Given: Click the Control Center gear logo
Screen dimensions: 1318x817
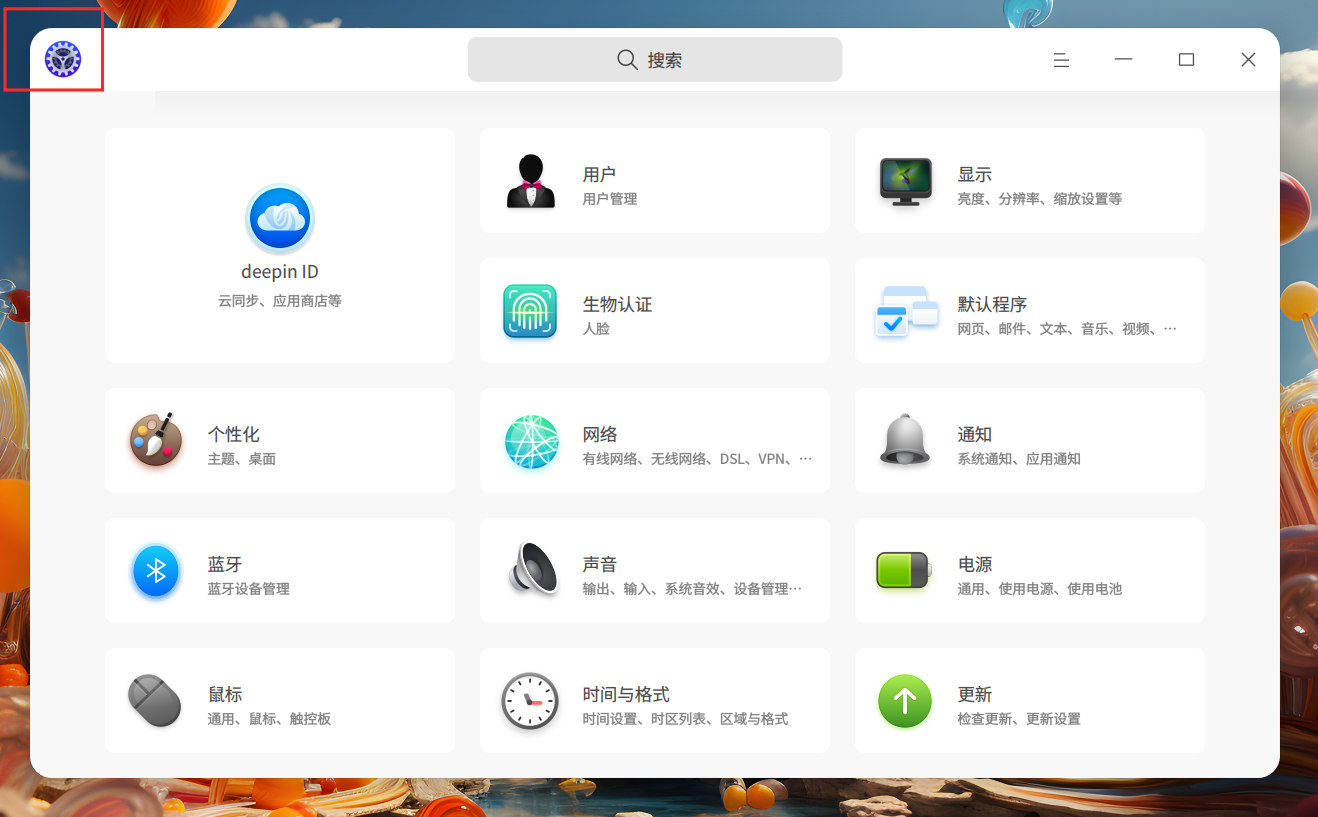Looking at the screenshot, I should click(x=63, y=60).
